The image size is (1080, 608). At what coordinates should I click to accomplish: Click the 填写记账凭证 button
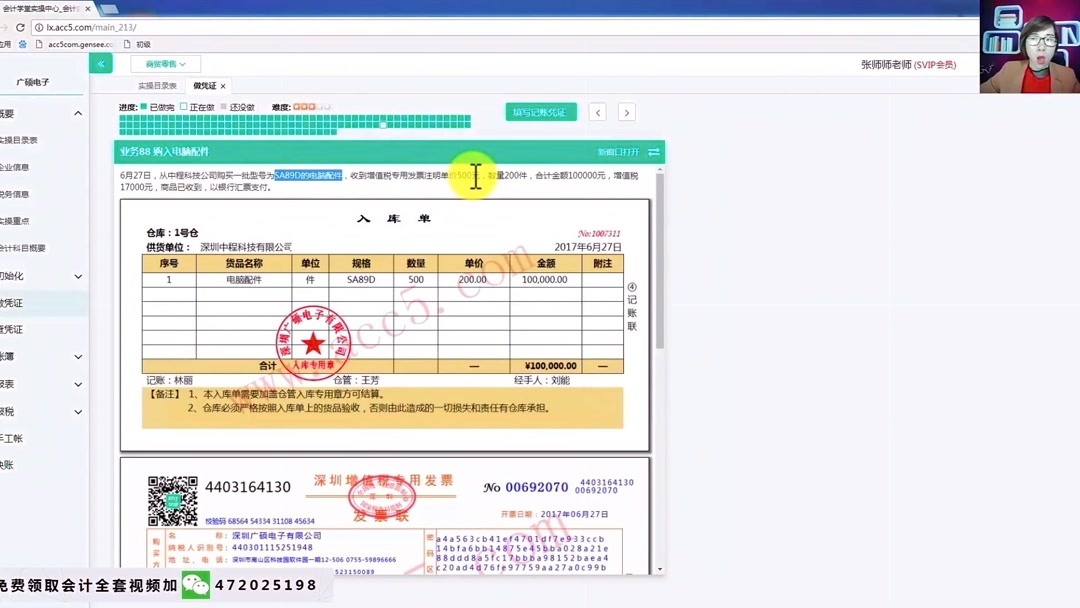coord(540,112)
